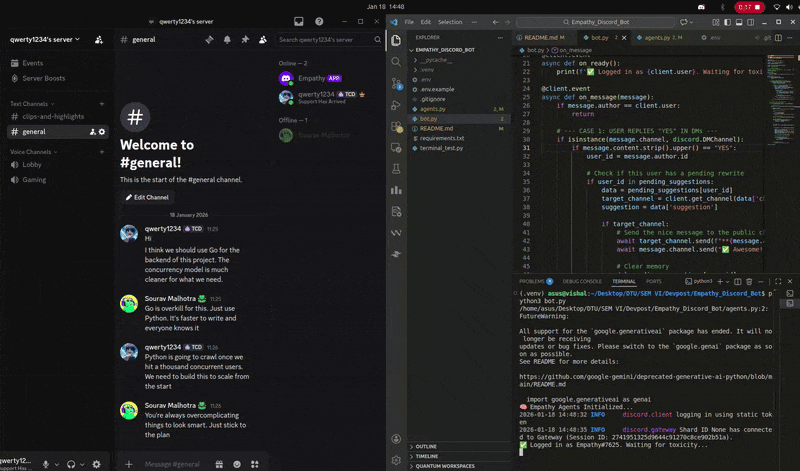Expand the OUTLINE section in Explorer
The image size is (800, 471).
tap(426, 447)
